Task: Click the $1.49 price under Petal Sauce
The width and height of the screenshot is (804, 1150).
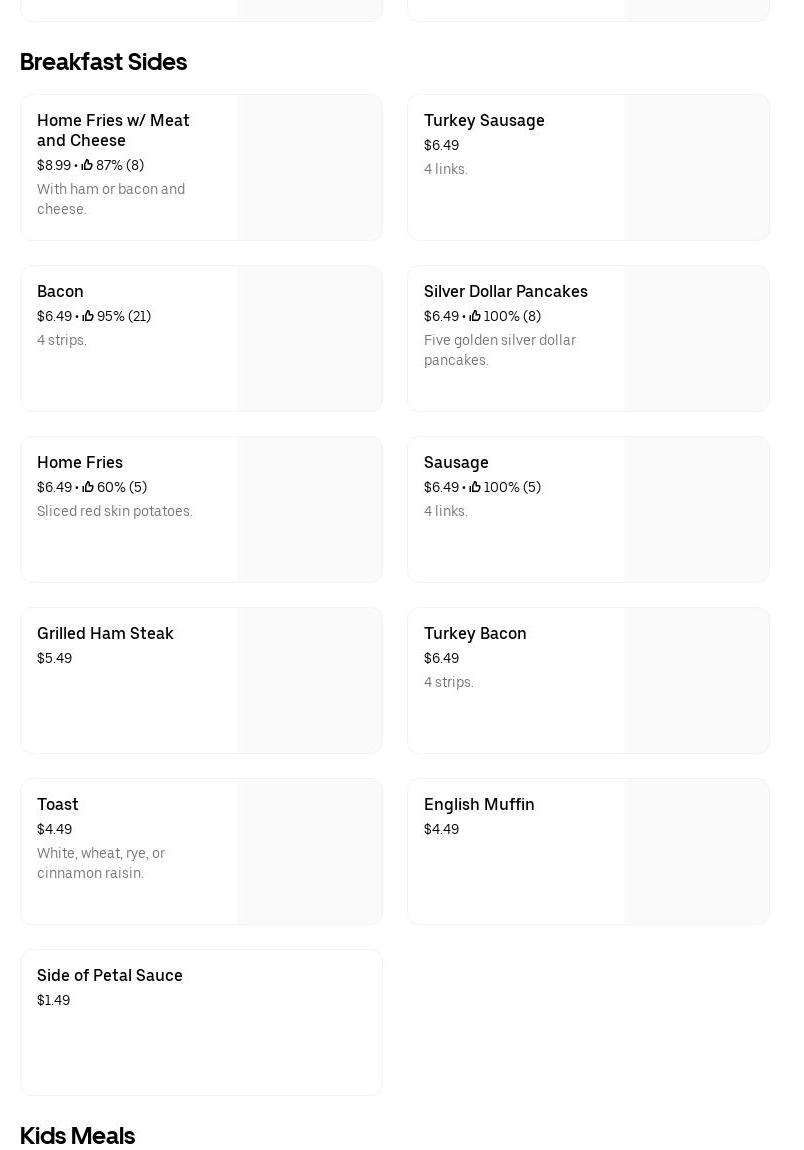Action: pyautogui.click(x=54, y=1000)
